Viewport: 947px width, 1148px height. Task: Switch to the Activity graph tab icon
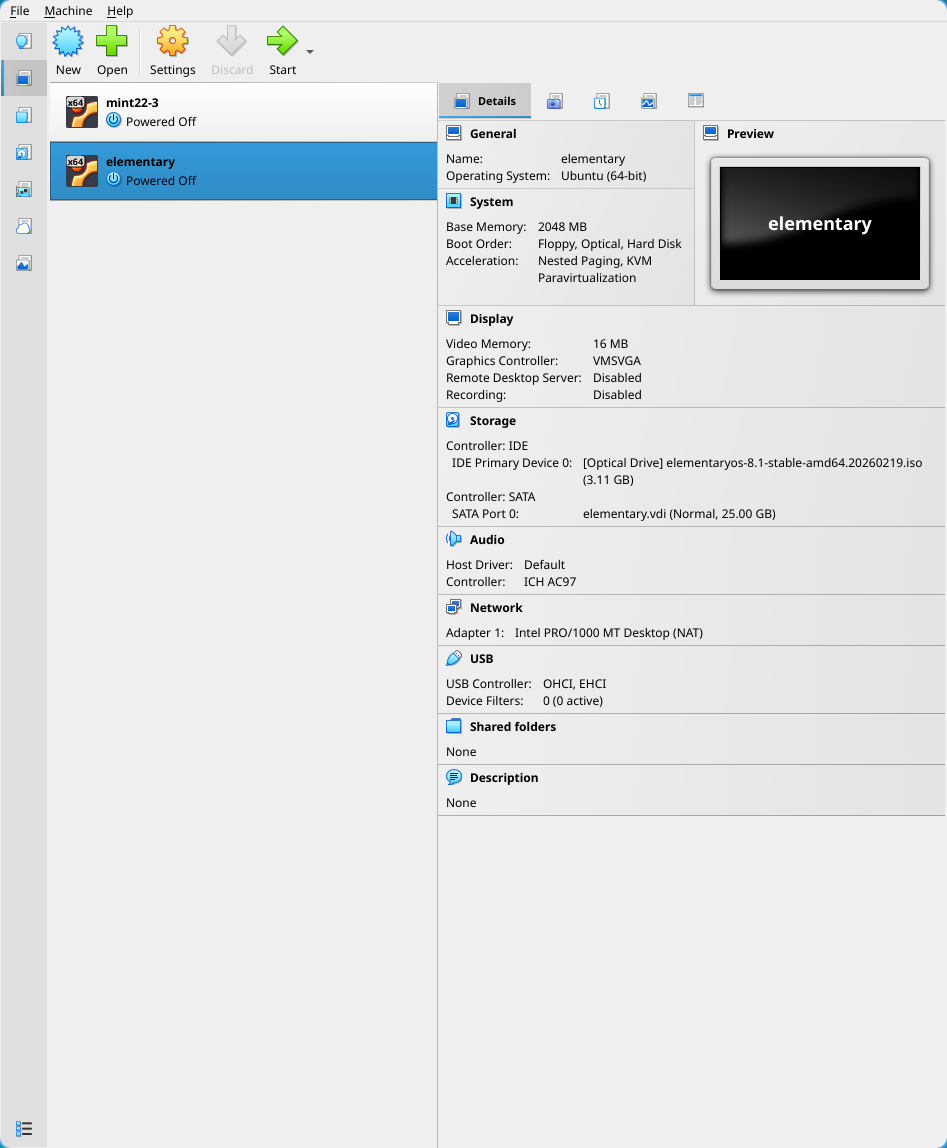pos(648,101)
